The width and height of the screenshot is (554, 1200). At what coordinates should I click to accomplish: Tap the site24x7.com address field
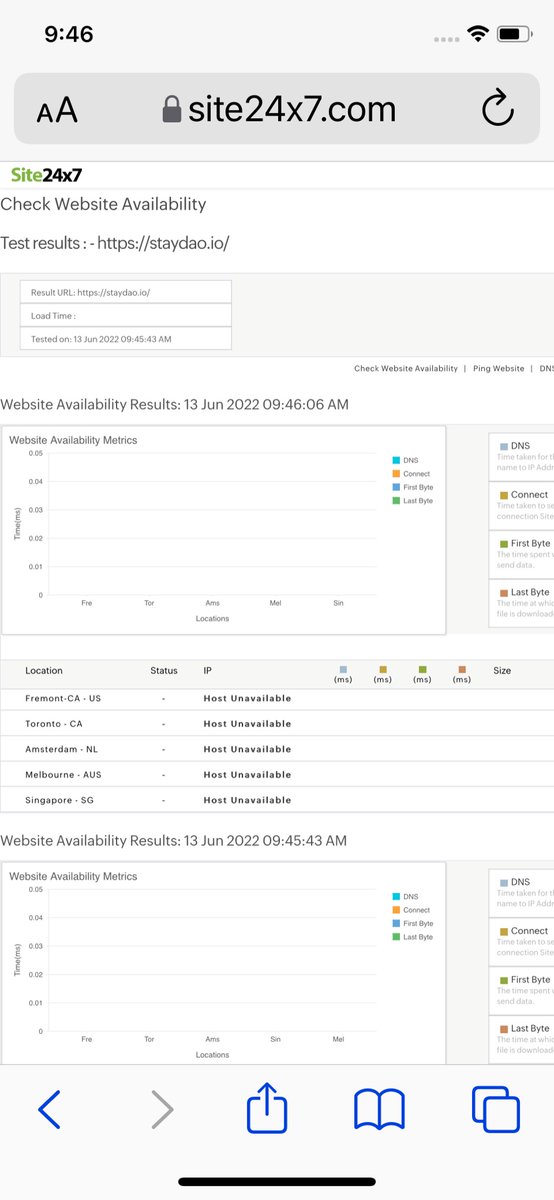pyautogui.click(x=277, y=108)
